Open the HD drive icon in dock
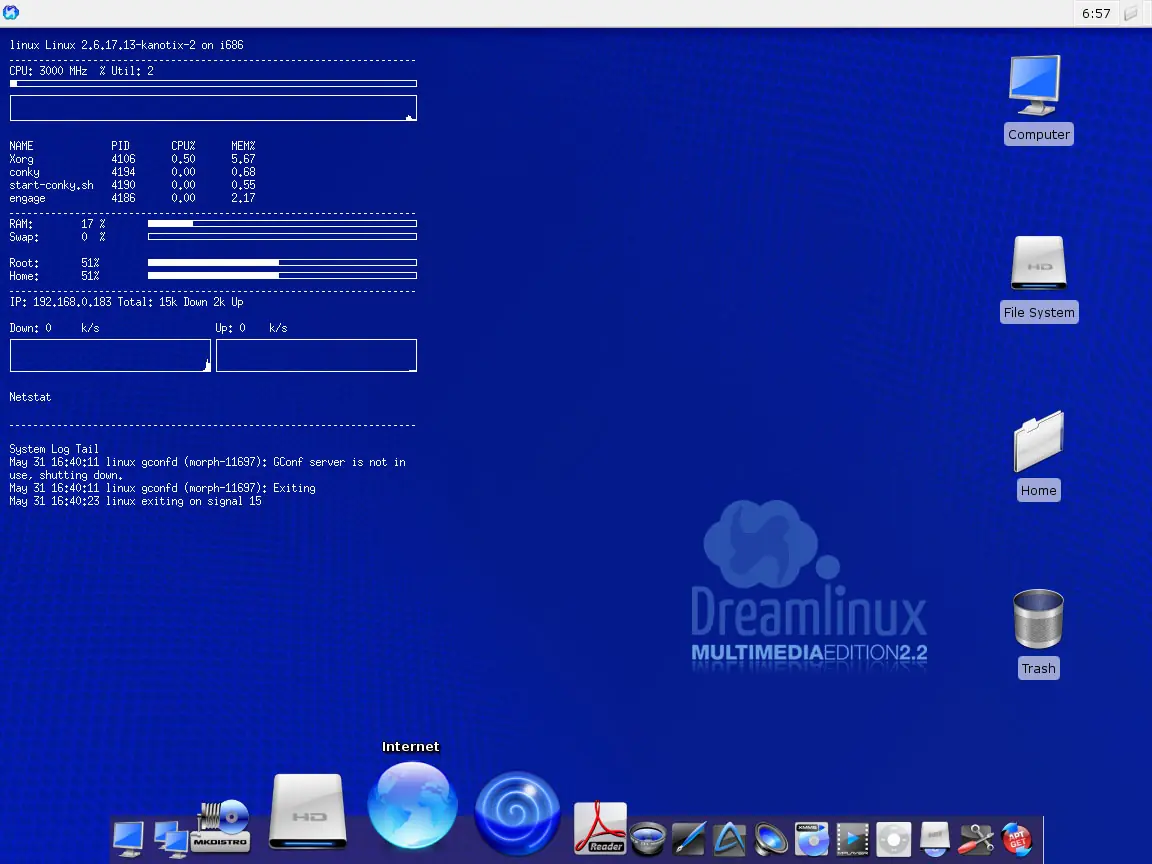 point(308,811)
